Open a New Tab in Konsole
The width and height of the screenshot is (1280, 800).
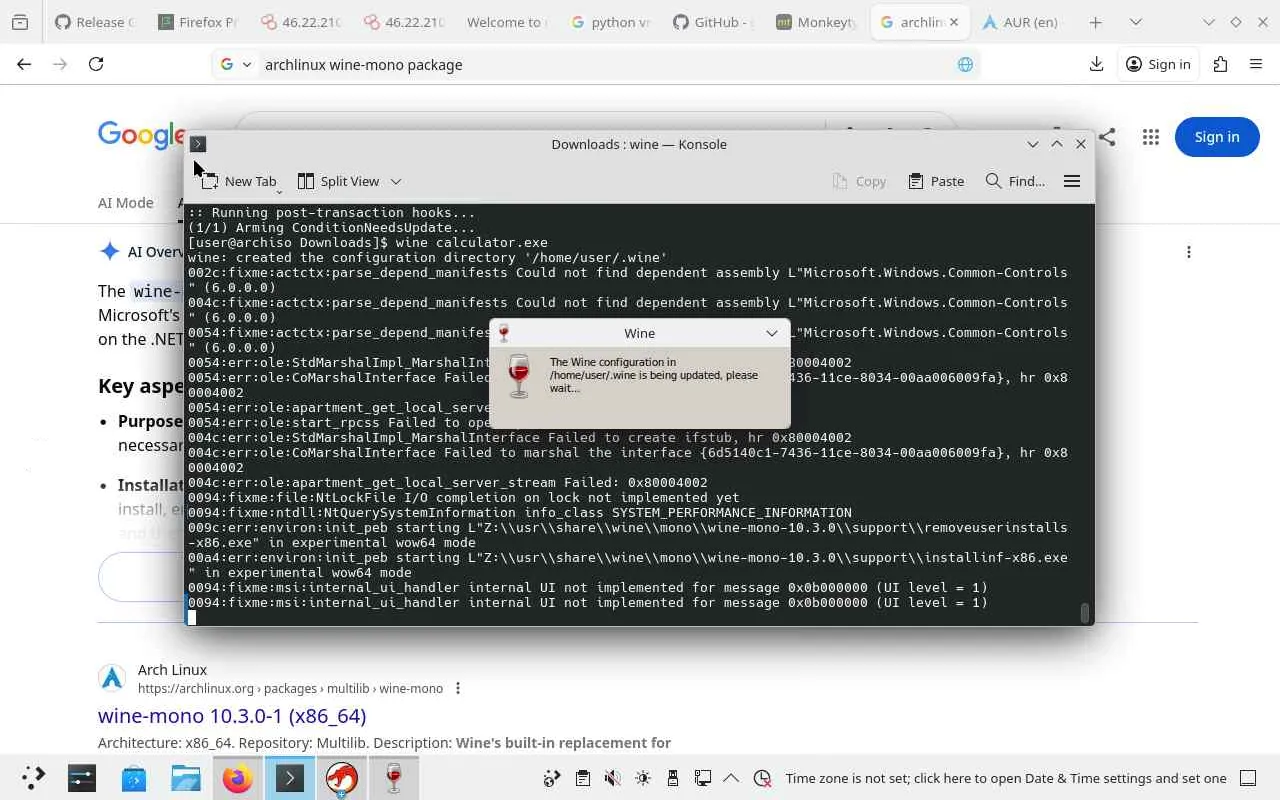click(238, 181)
